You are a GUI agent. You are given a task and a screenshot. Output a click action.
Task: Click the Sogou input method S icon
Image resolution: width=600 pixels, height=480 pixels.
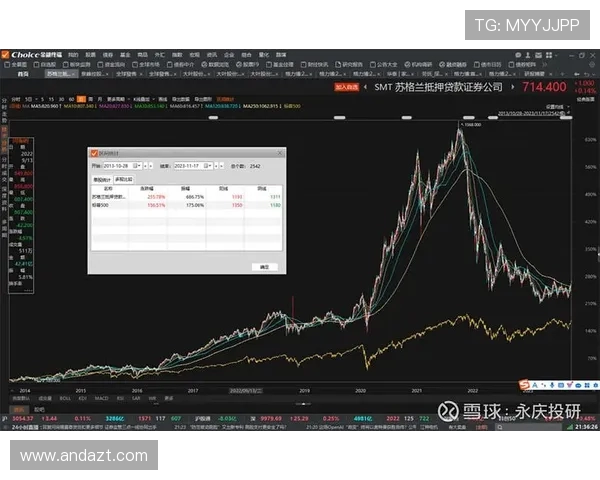(x=524, y=385)
